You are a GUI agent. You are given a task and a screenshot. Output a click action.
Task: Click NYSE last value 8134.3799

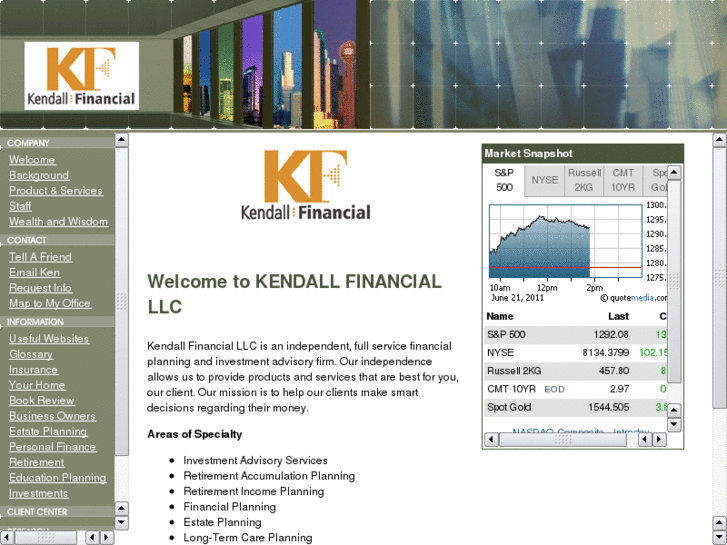(606, 353)
